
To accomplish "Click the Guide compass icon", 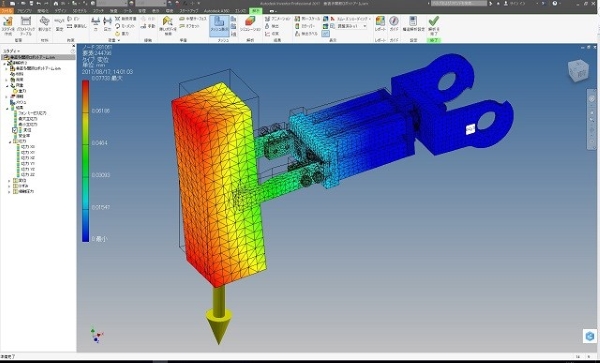I will pos(394,24).
